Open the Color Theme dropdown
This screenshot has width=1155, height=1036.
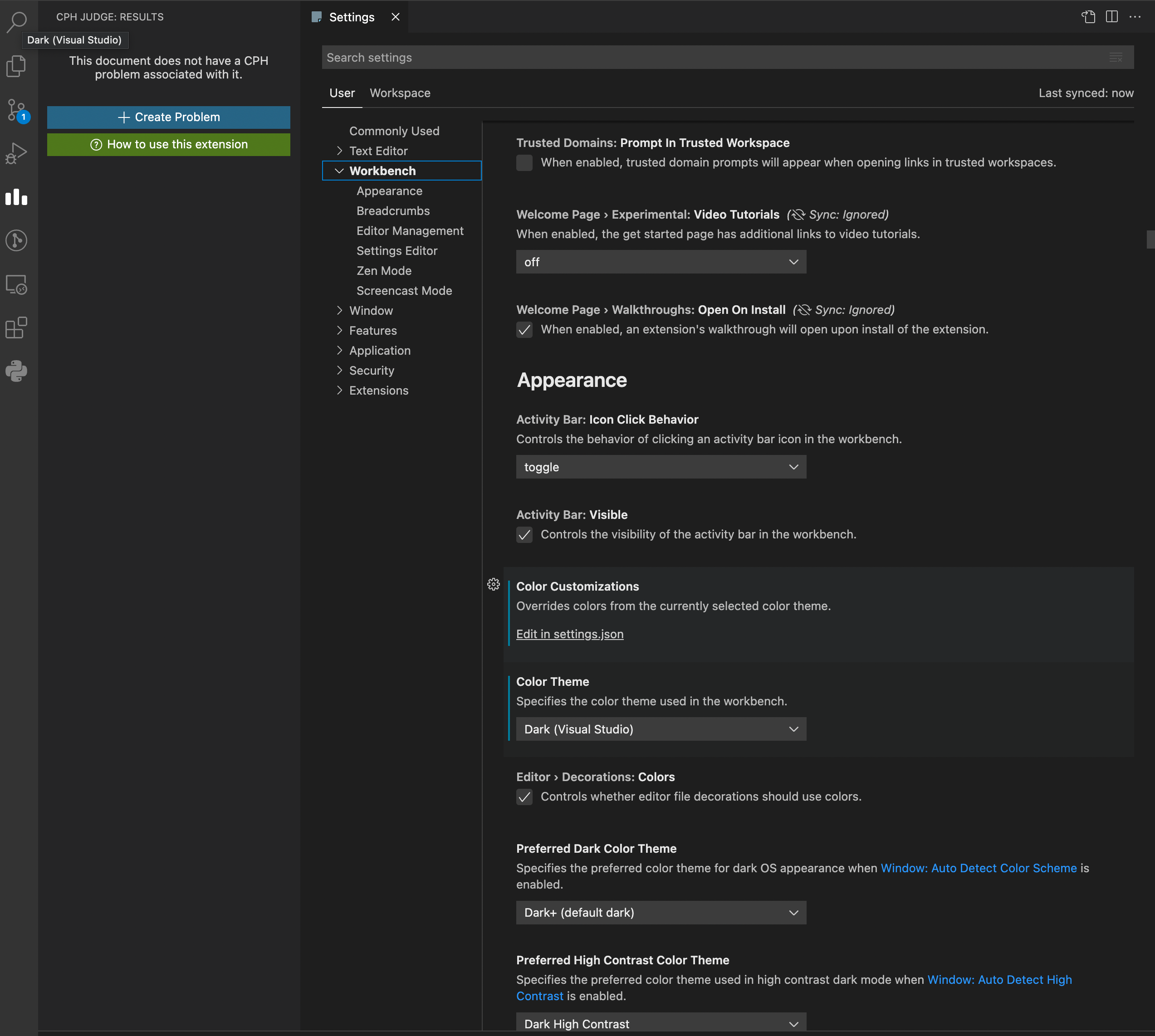pos(661,729)
